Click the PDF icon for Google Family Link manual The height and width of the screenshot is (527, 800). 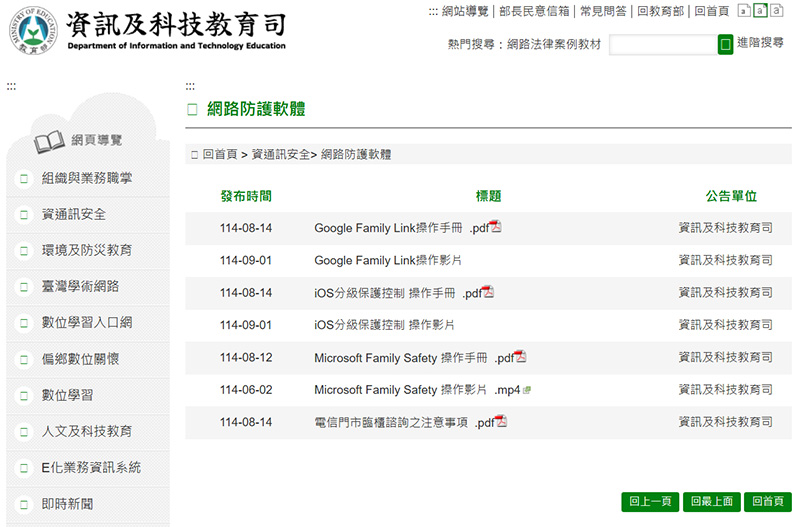(x=496, y=227)
